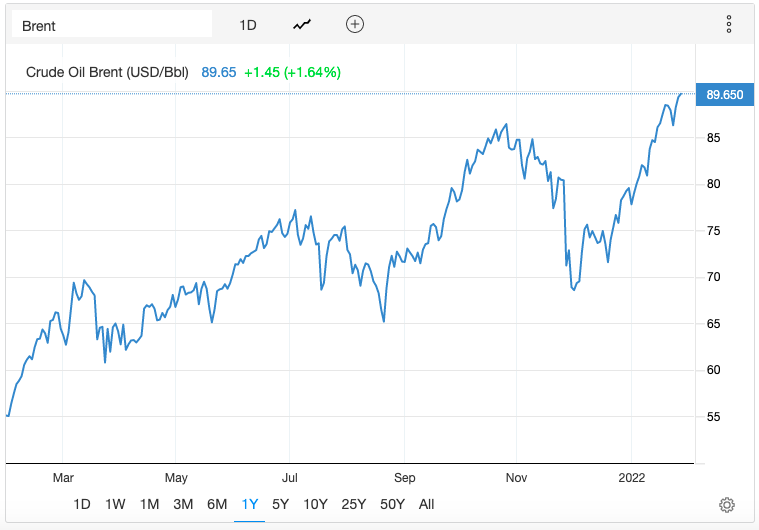Choose the 50Y time range

pyautogui.click(x=392, y=504)
